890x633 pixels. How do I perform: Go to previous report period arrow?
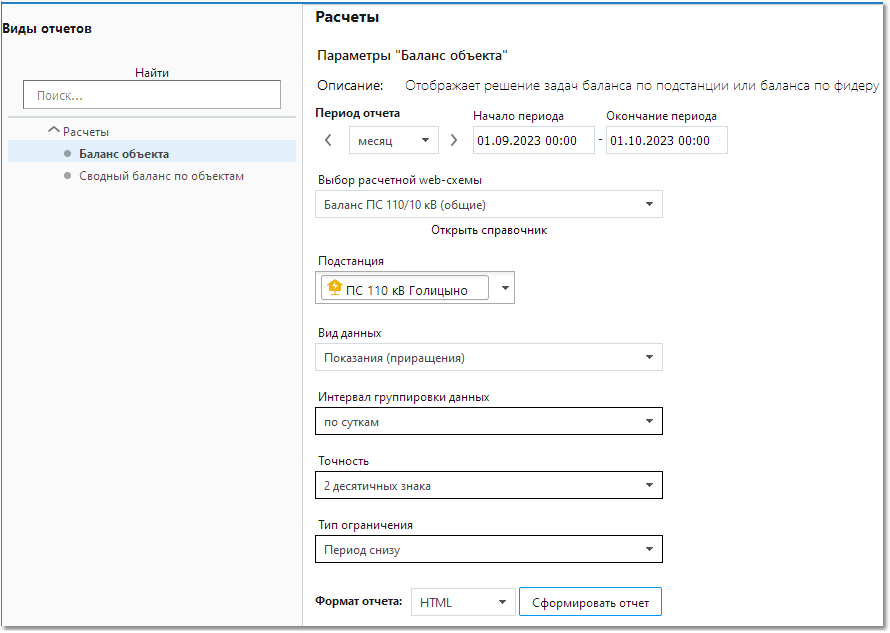pos(328,140)
